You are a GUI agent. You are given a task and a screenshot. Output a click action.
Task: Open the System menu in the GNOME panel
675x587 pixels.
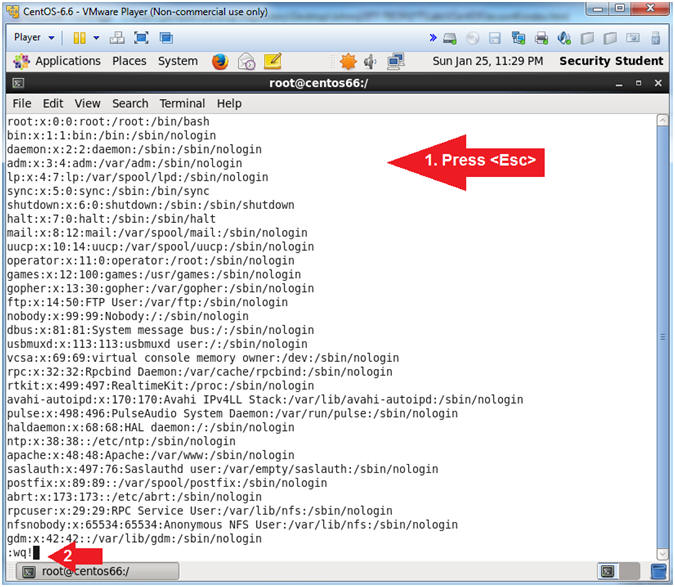point(178,61)
